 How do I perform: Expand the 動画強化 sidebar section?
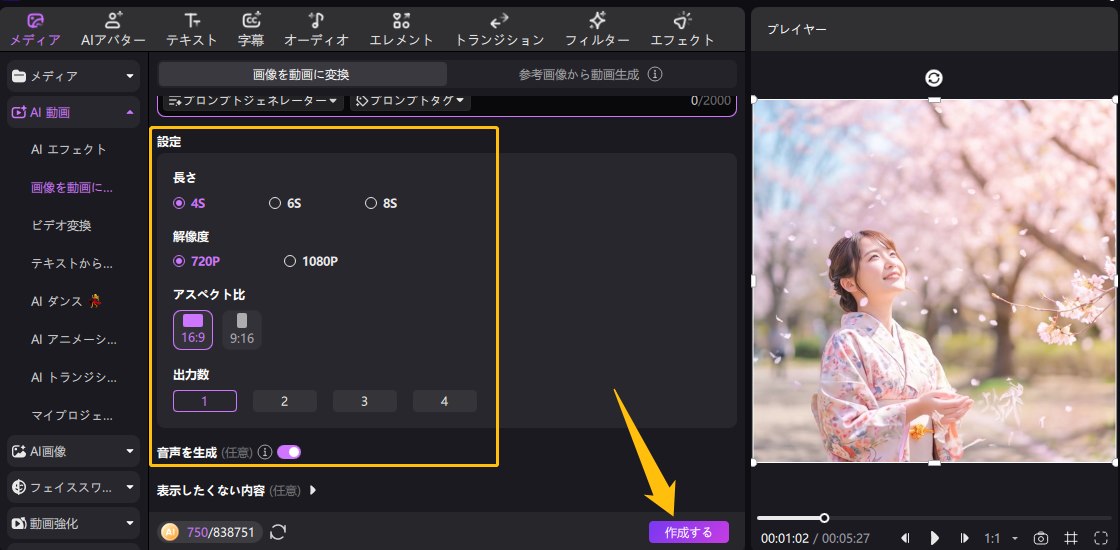click(74, 524)
